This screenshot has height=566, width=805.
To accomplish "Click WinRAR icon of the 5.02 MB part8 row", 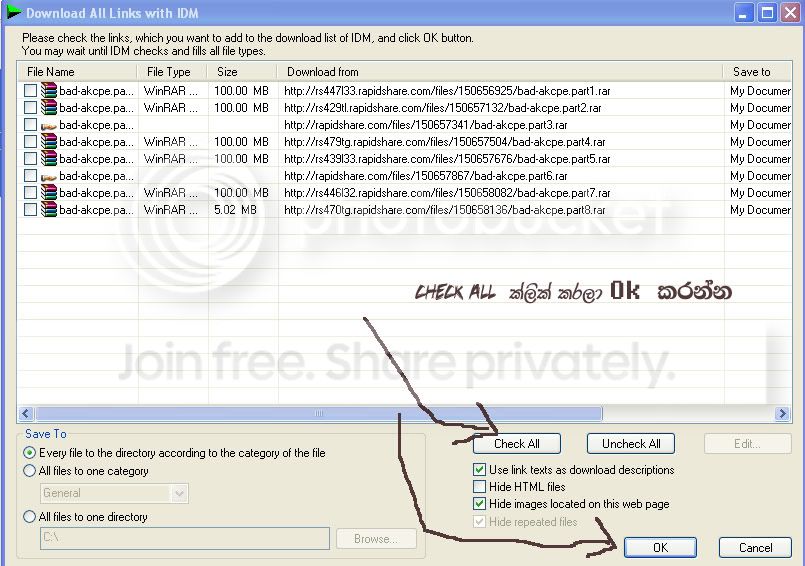I will (49, 209).
